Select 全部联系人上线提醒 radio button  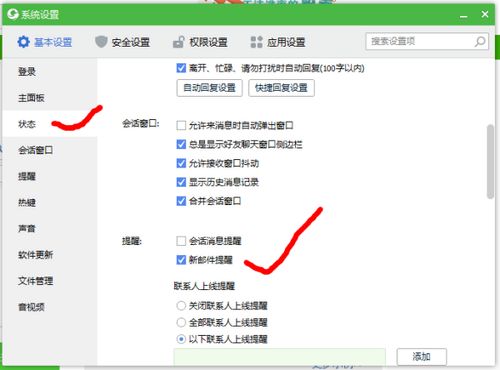[181, 322]
